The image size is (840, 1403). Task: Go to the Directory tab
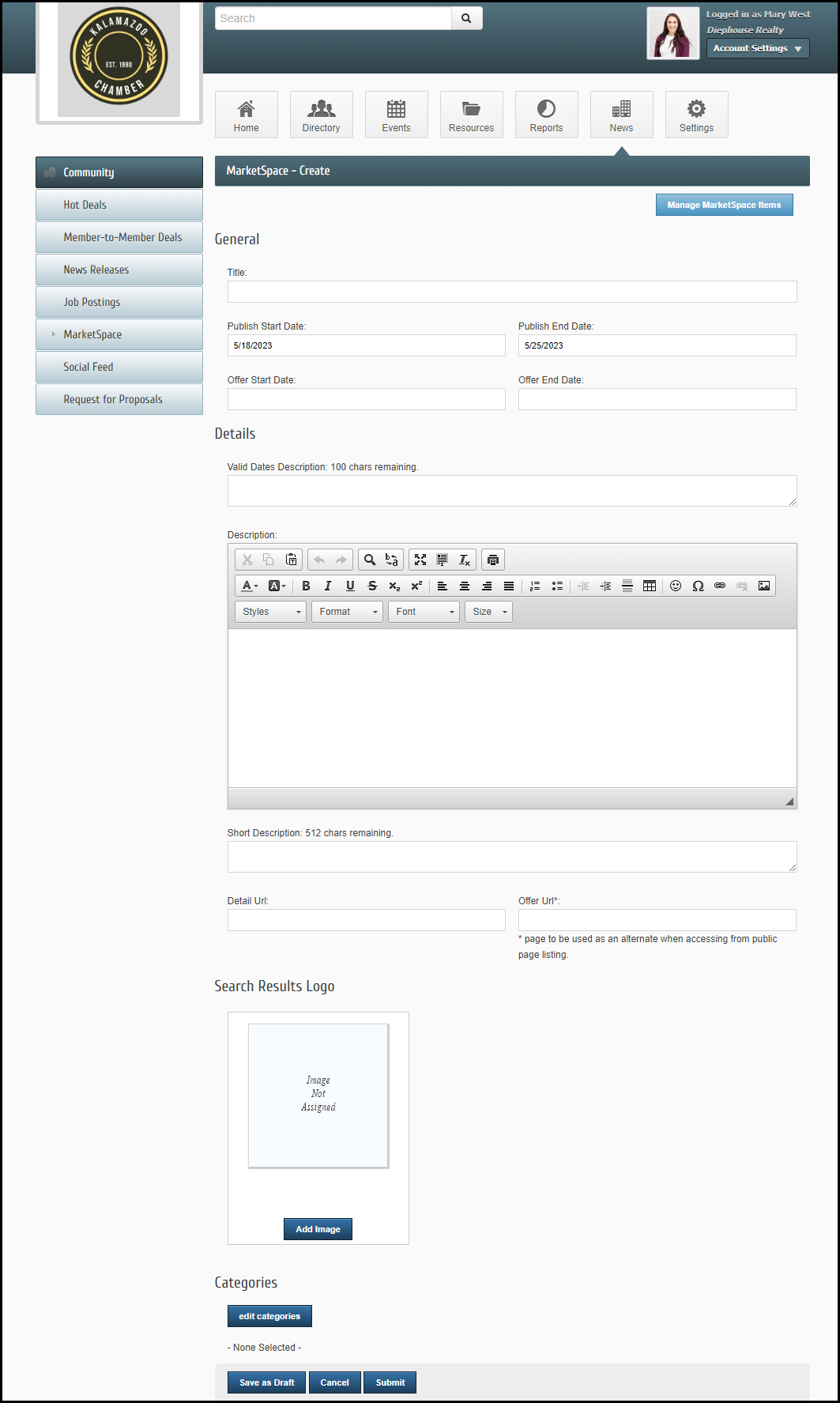coord(321,115)
